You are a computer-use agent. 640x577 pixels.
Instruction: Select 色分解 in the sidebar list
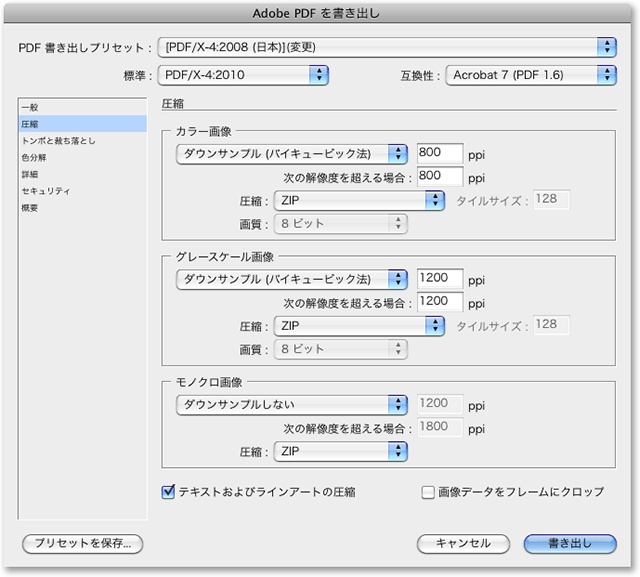coord(36,157)
